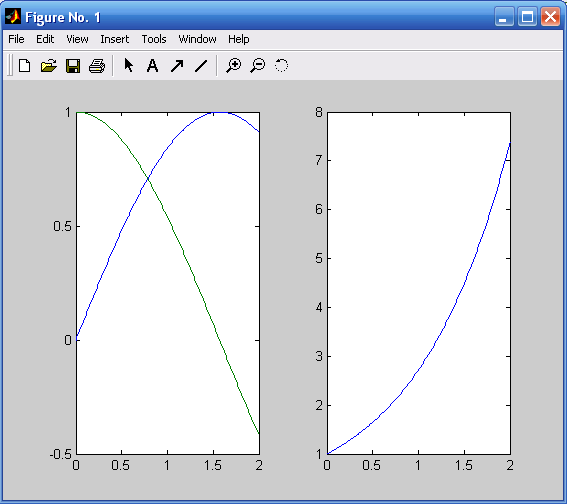Expand the Tools menu

[154, 39]
